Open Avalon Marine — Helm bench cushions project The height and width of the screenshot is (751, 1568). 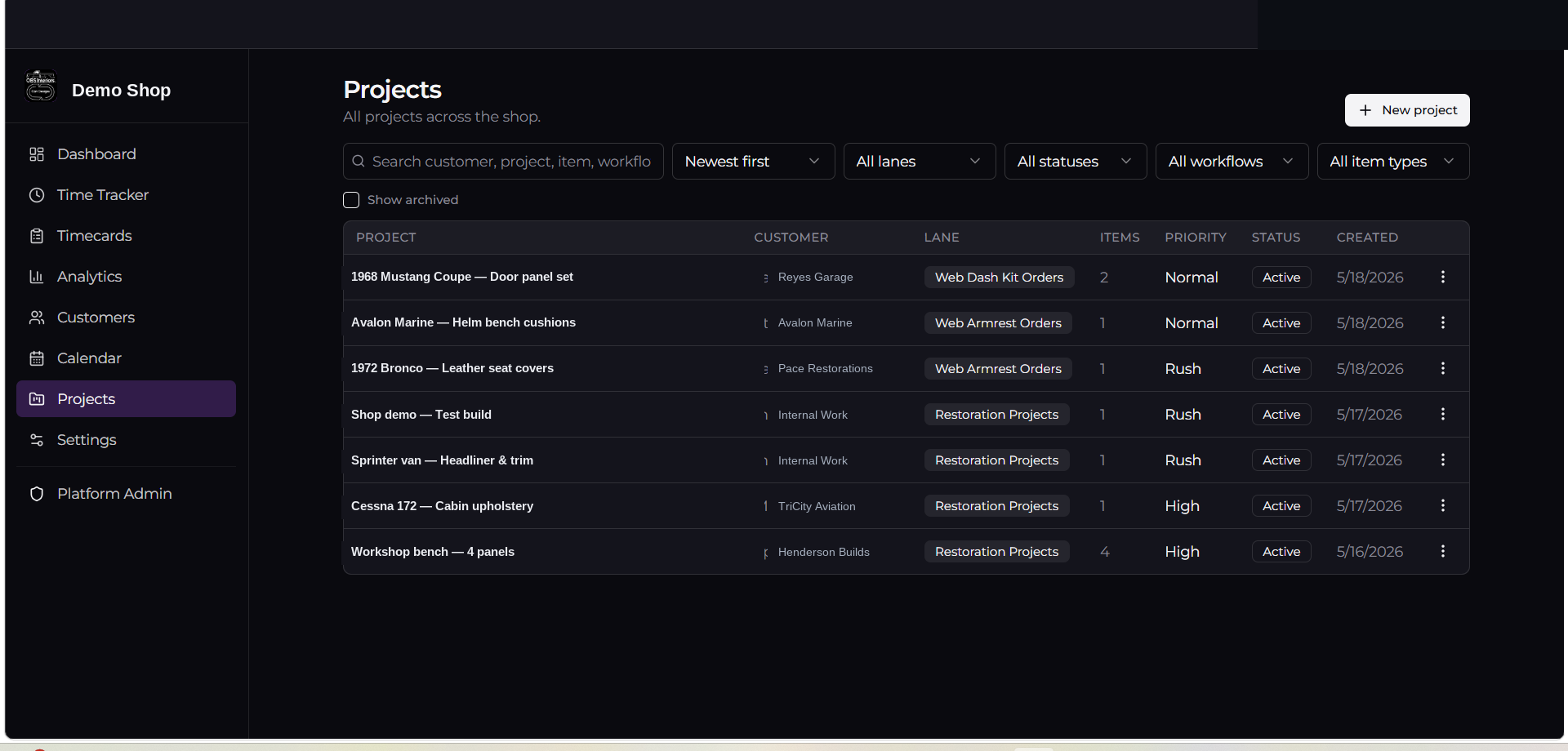click(463, 322)
